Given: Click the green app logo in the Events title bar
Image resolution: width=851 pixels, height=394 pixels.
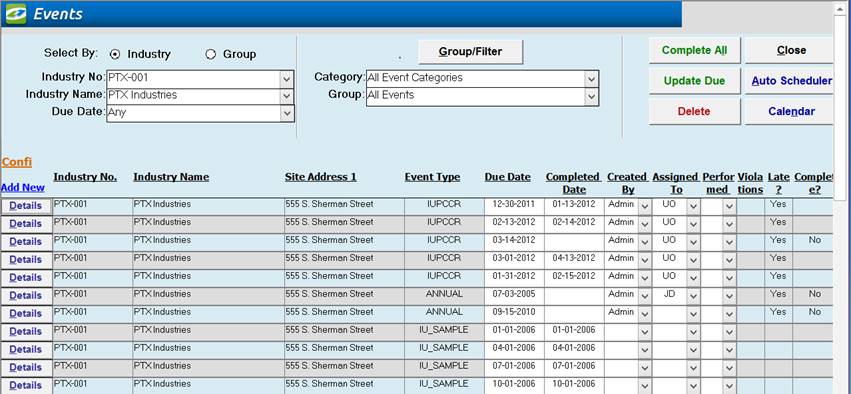Looking at the screenshot, I should tap(16, 14).
